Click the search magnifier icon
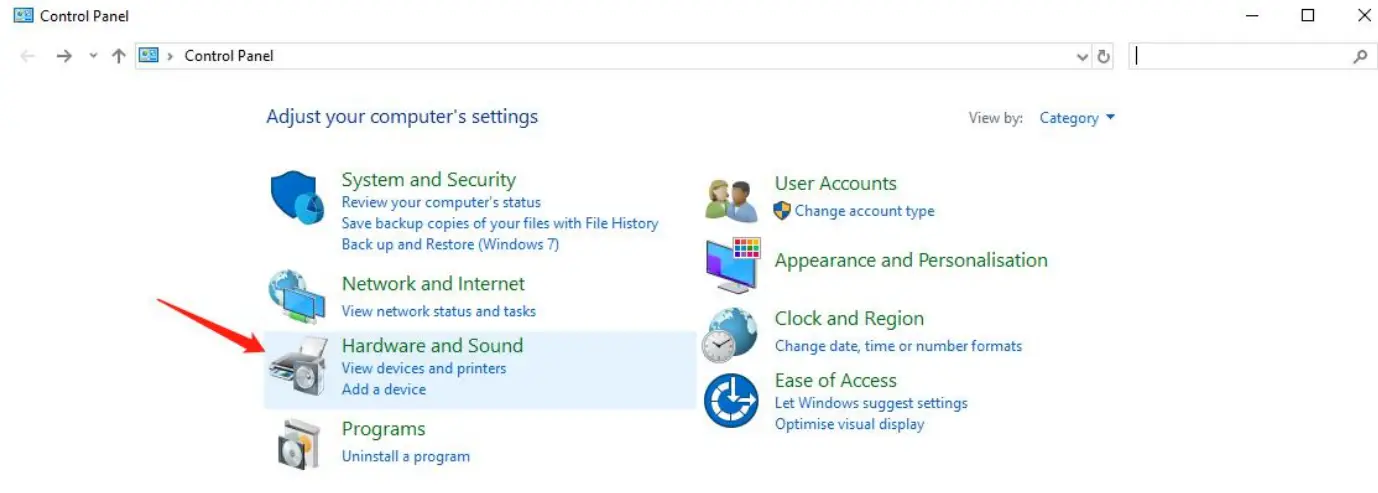This screenshot has width=1378, height=493. point(1359,57)
